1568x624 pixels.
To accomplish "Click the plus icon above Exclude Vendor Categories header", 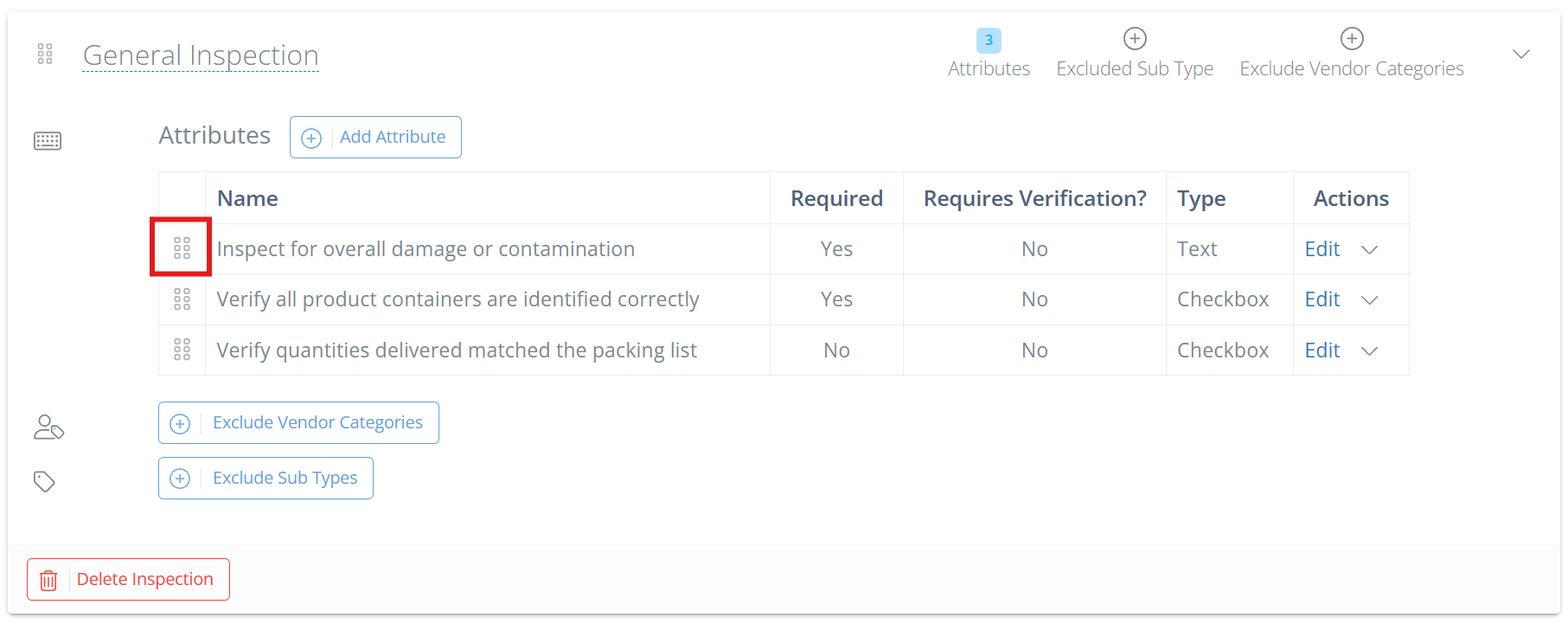I will (1352, 39).
